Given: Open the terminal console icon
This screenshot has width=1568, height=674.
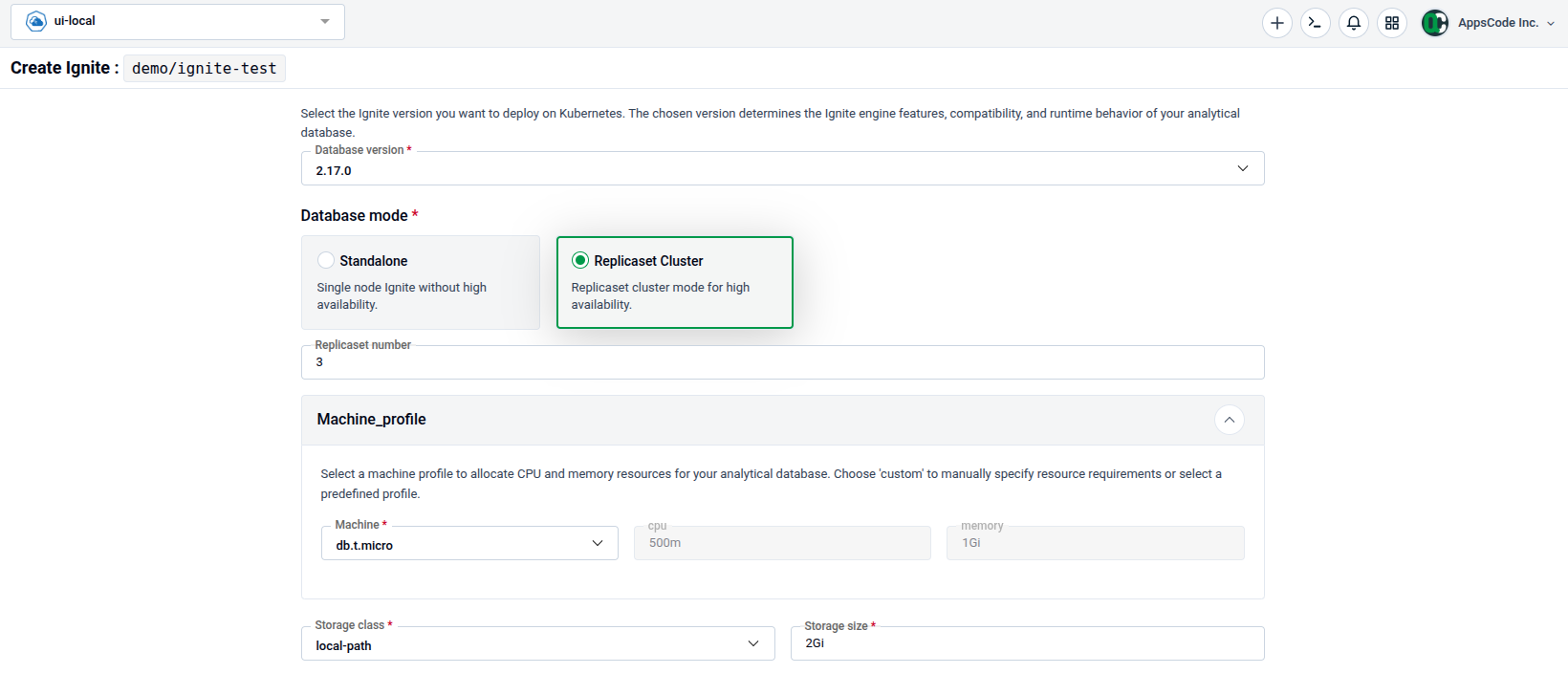Looking at the screenshot, I should coord(1315,23).
